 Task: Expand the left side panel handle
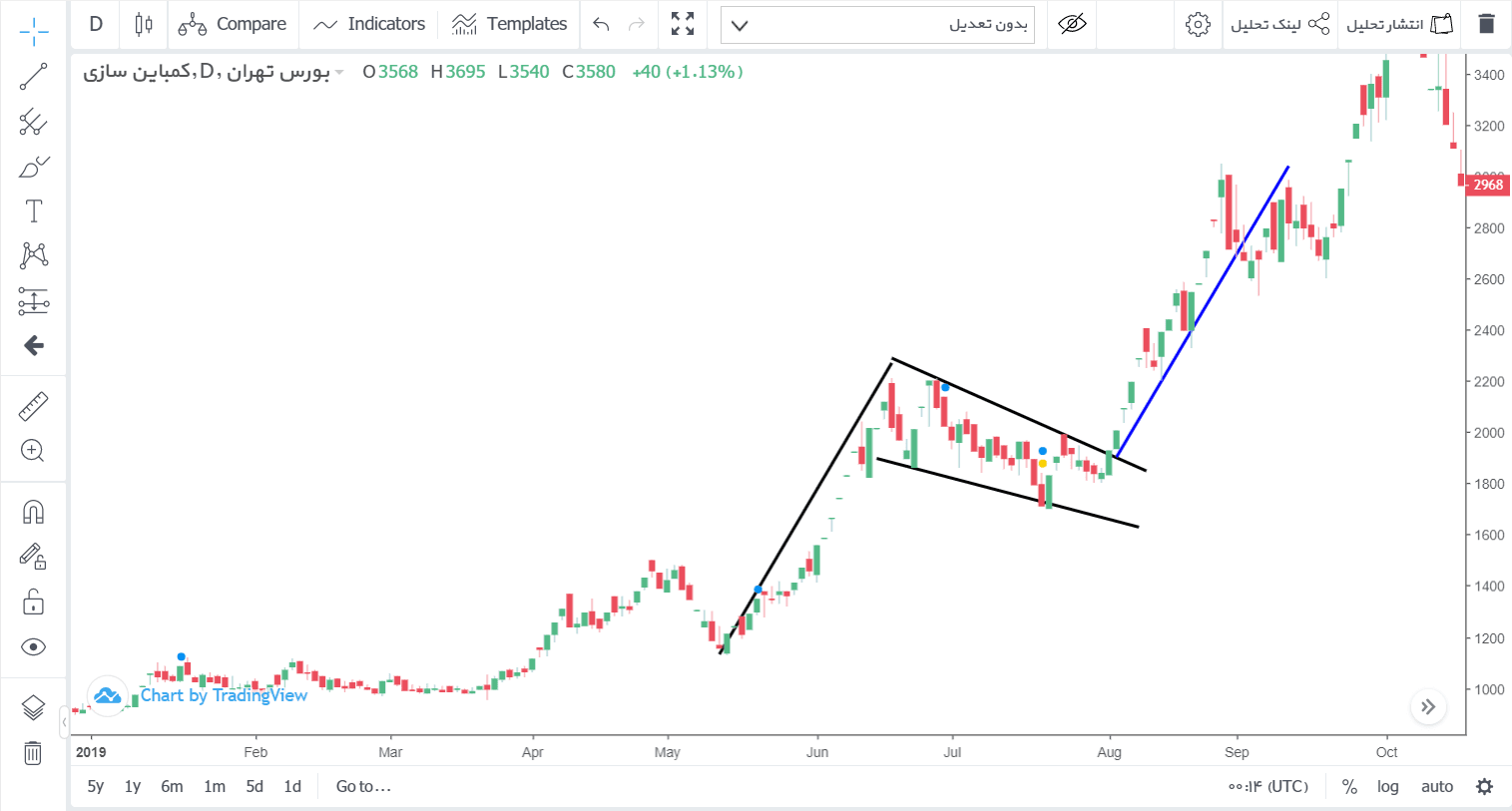[x=64, y=720]
